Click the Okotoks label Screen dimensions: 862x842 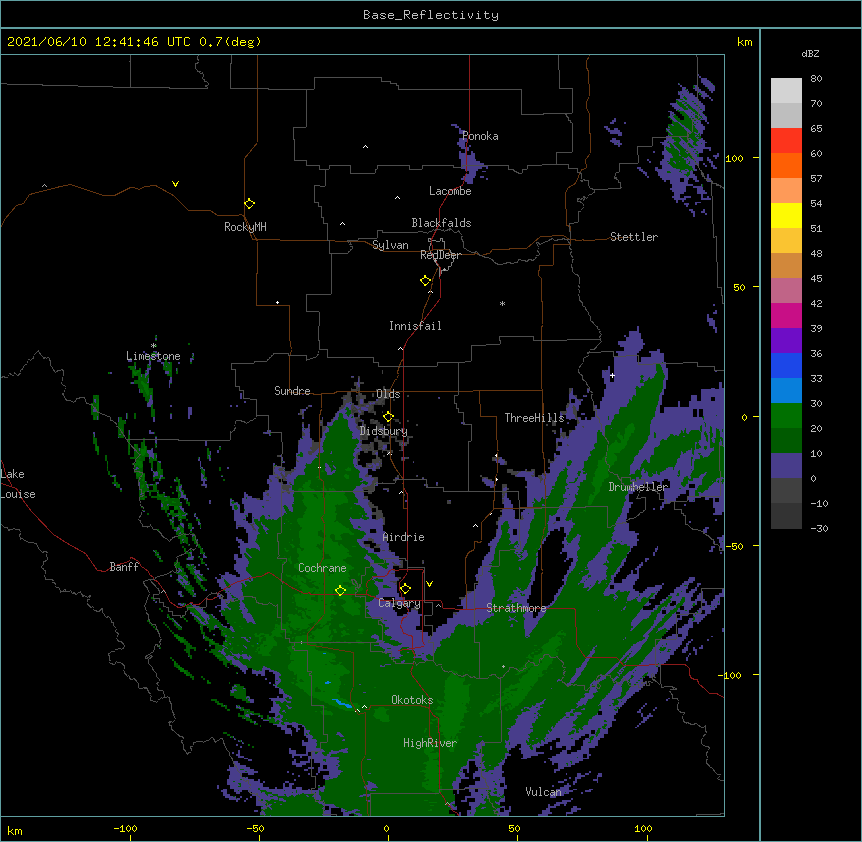[412, 700]
